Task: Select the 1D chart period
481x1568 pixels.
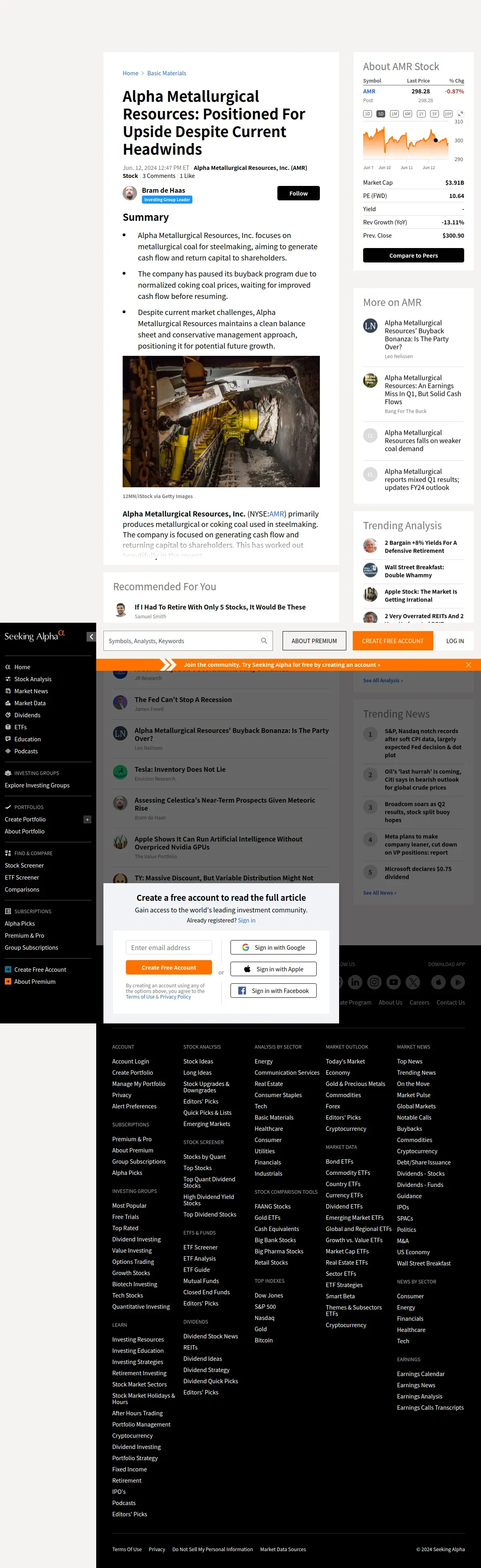Action: tap(367, 114)
